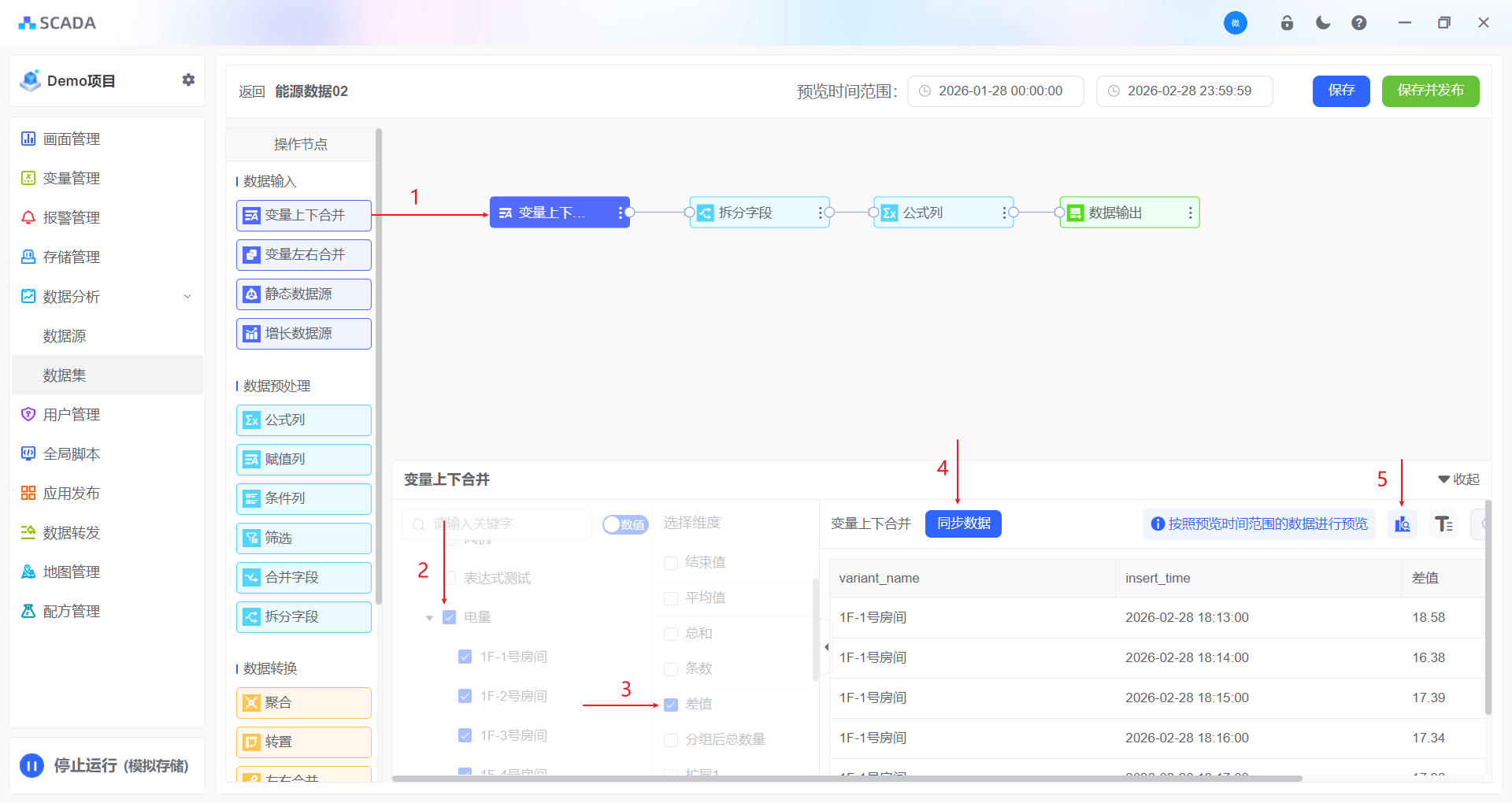Image resolution: width=1512 pixels, height=803 pixels.
Task: Uncheck the 差值 dimension checkbox
Action: (x=671, y=705)
